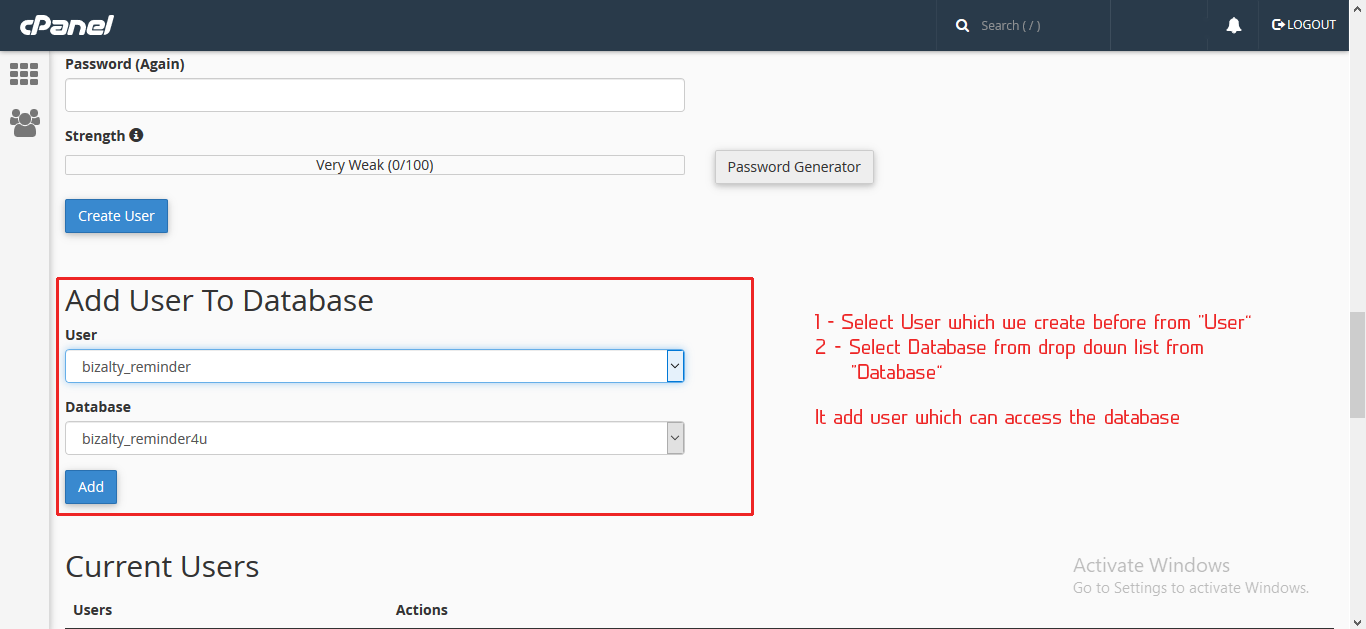Click the Users column header
The width and height of the screenshot is (1366, 629).
(x=93, y=610)
